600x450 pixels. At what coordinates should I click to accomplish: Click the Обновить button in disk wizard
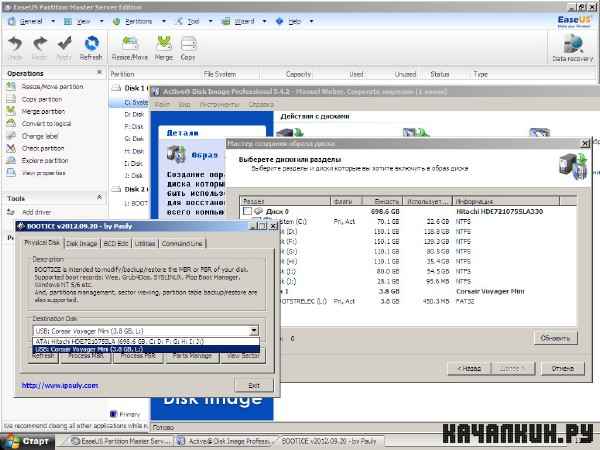coord(555,338)
